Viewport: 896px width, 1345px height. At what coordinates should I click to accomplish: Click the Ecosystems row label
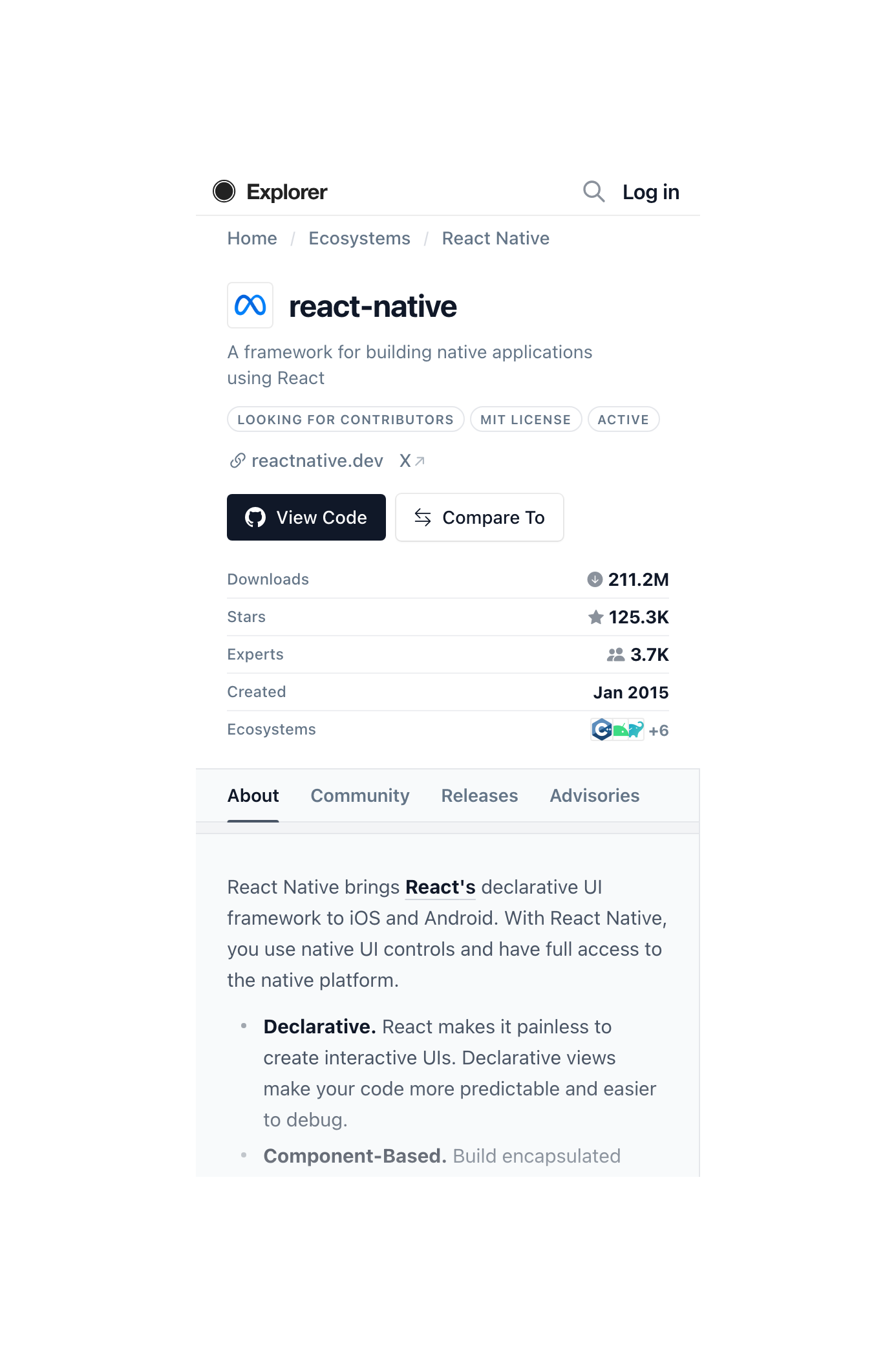click(272, 729)
